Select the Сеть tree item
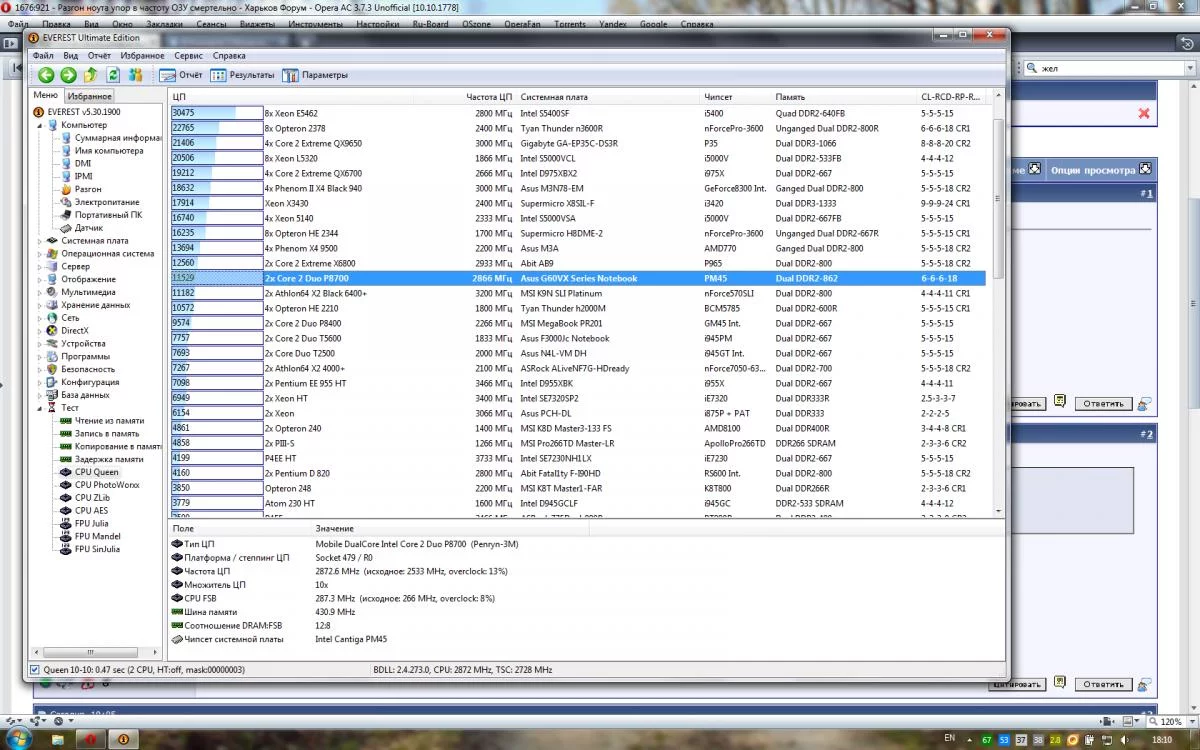 click(61, 318)
